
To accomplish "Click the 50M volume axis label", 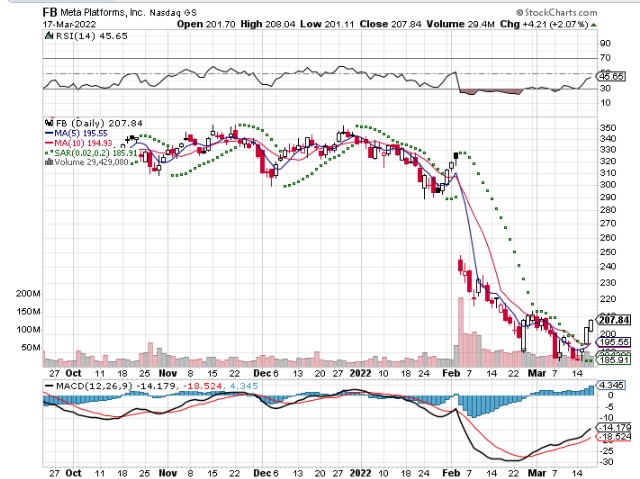I will point(30,347).
